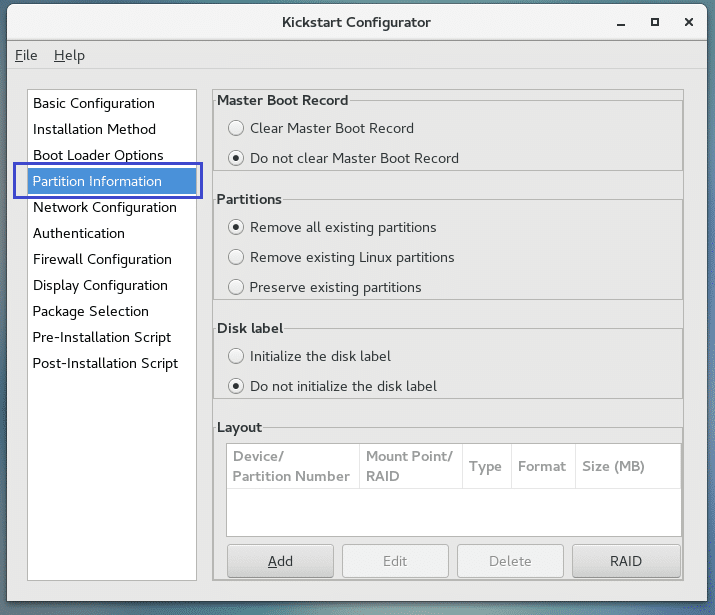This screenshot has height=615, width=715.
Task: Choose Preserve existing partitions option
Action: 236,287
